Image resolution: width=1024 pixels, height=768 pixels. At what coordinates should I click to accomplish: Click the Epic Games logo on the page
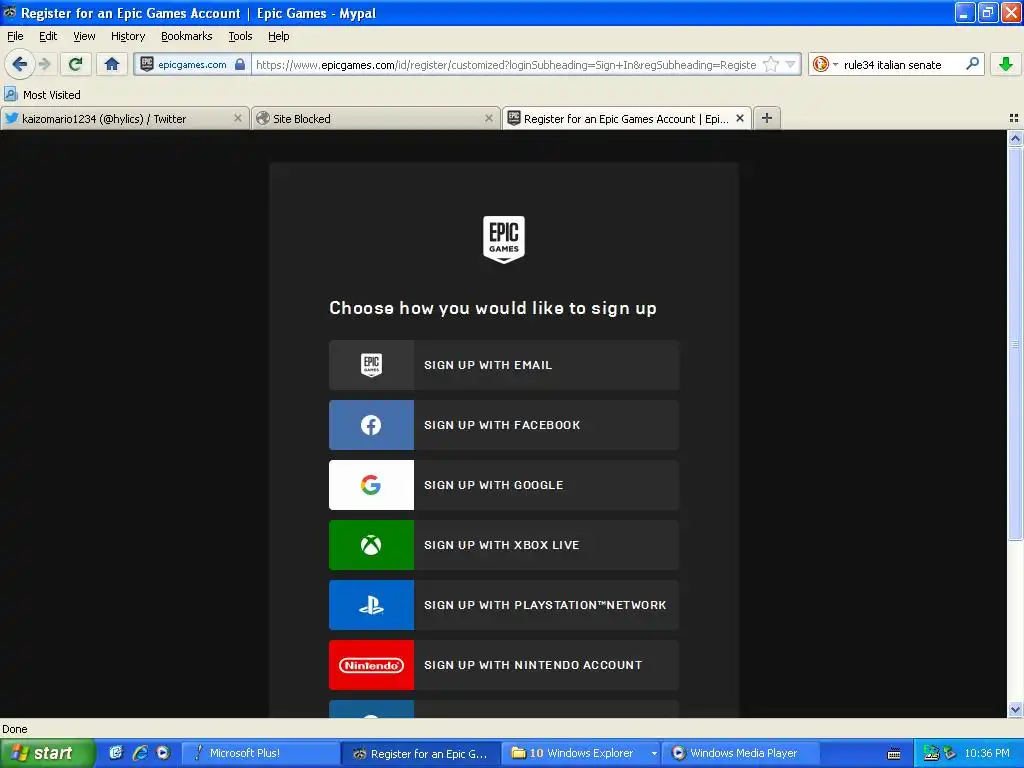[504, 240]
